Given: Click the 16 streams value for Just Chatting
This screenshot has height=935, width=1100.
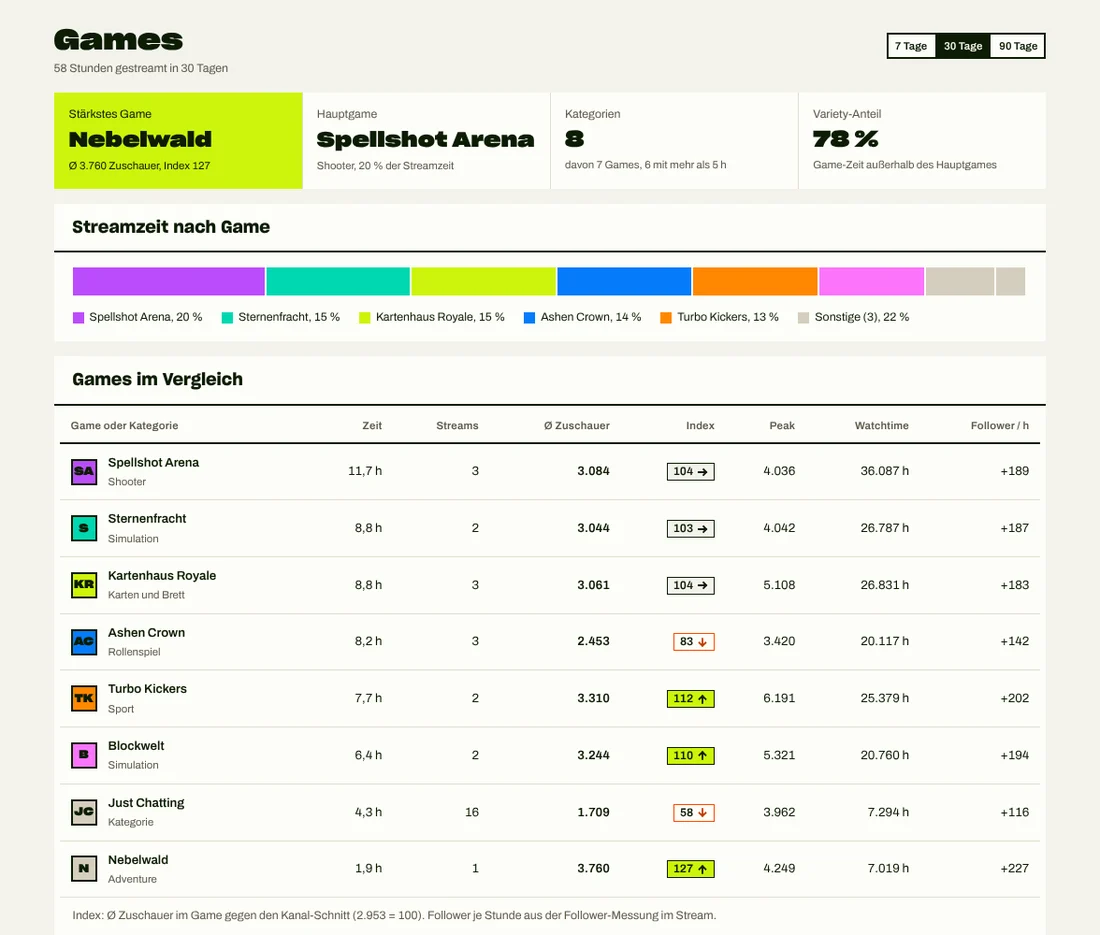Looking at the screenshot, I should [472, 812].
